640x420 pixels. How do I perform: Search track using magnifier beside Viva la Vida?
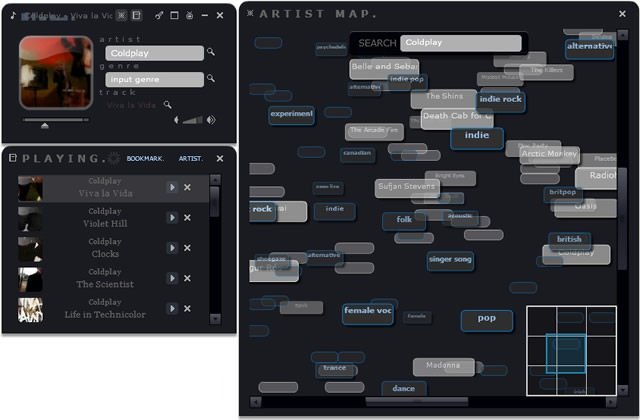[167, 105]
